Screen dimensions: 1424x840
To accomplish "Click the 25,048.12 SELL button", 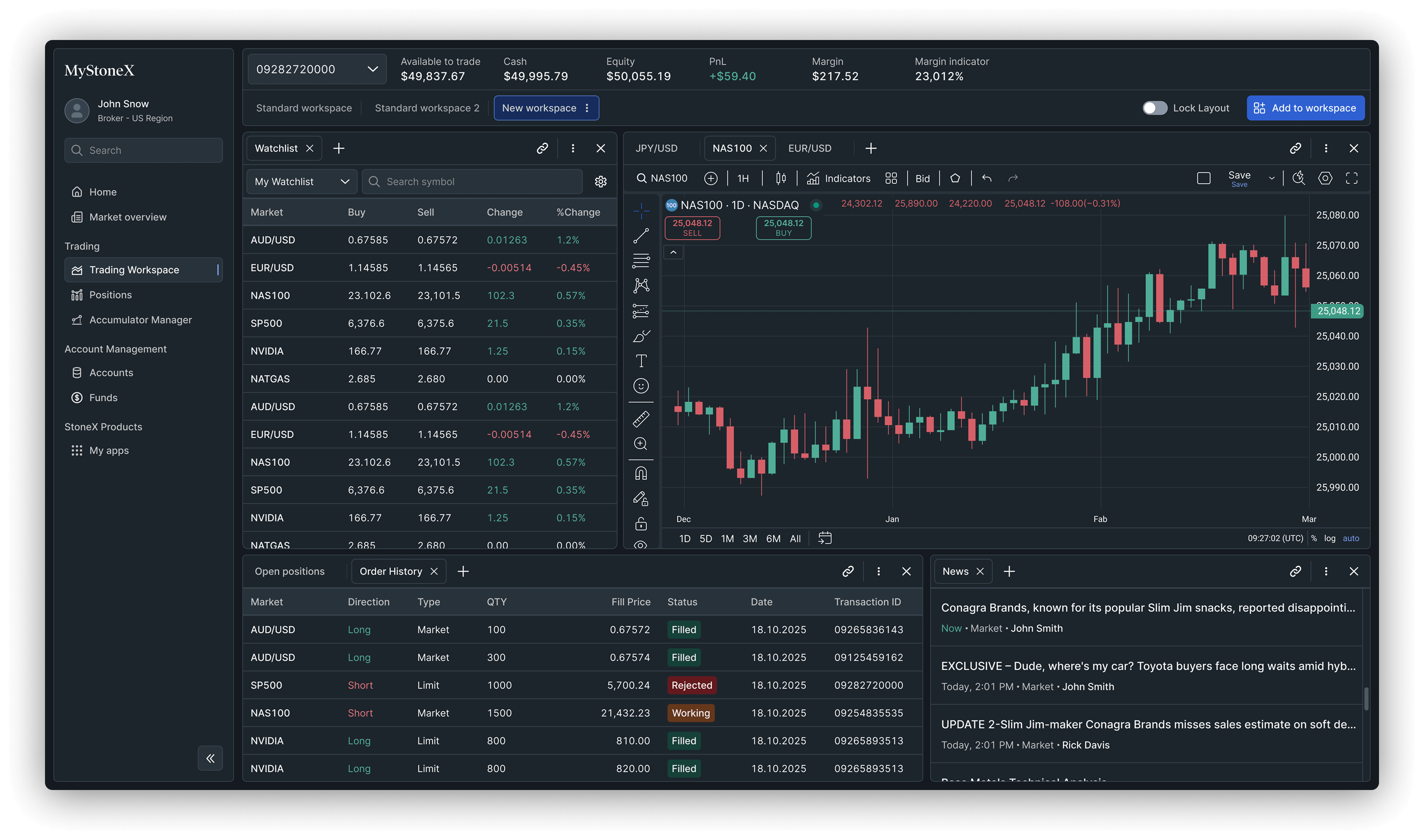I will click(692, 227).
